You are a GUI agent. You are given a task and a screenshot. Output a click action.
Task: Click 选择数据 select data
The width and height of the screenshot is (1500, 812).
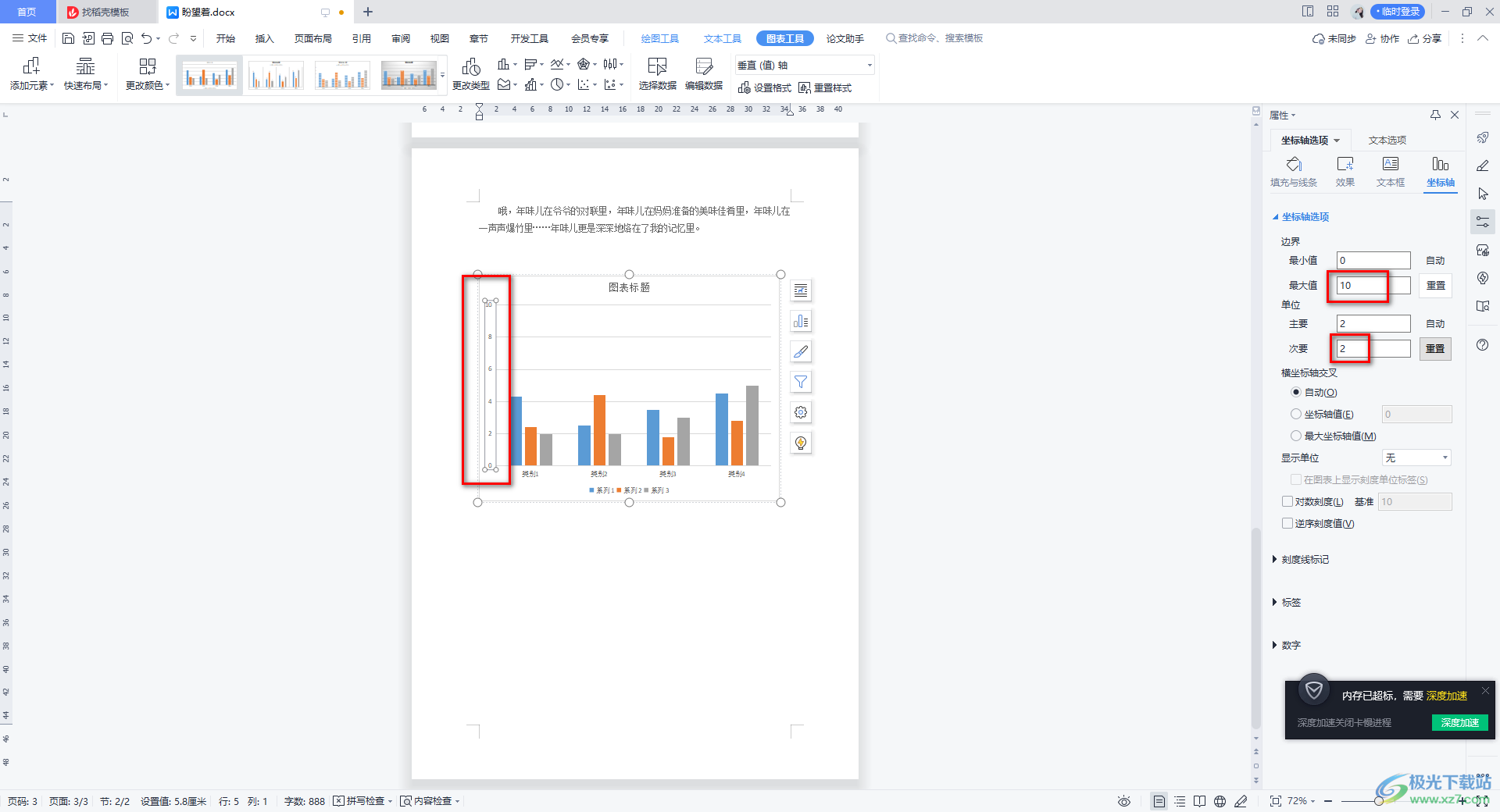point(657,74)
